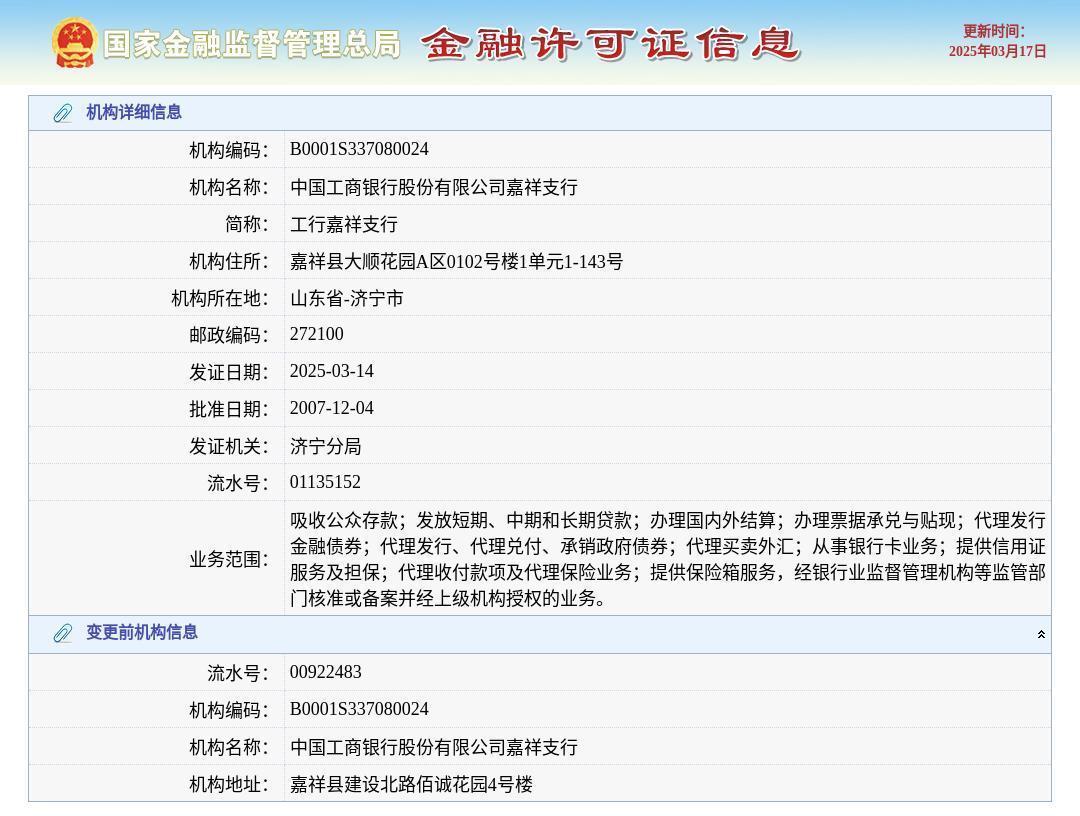Screen dimensions: 1080x816
Task: Click the issuing authority 济宁分局
Action: tap(326, 446)
